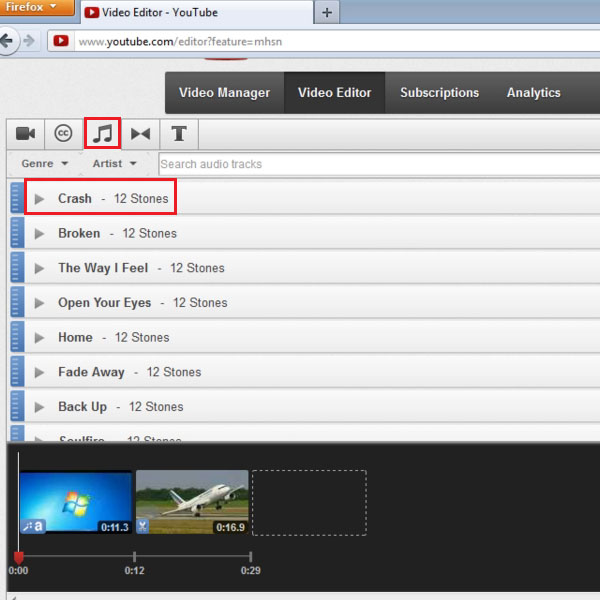This screenshot has width=600, height=600.
Task: Open a new tab with plus button
Action: click(x=327, y=13)
